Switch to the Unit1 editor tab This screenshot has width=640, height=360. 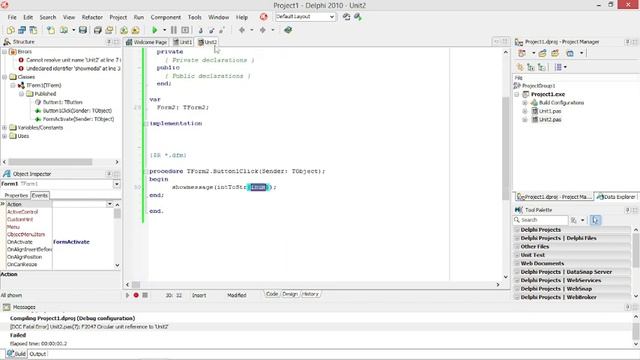182,42
